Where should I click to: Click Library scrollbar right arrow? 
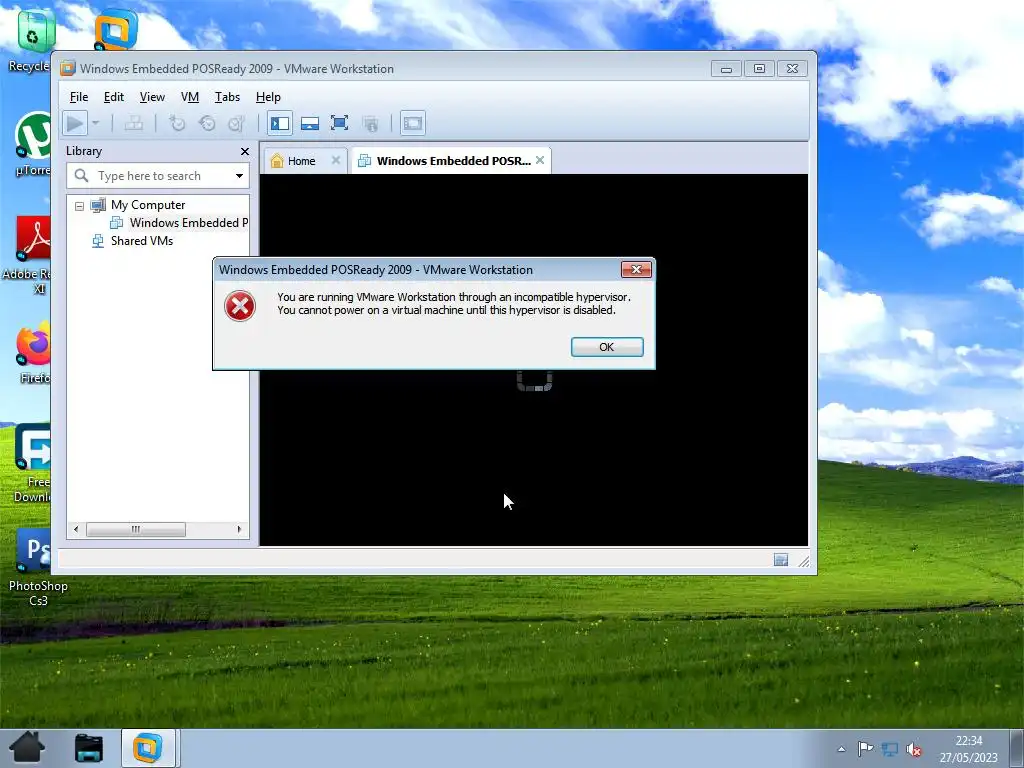(239, 529)
